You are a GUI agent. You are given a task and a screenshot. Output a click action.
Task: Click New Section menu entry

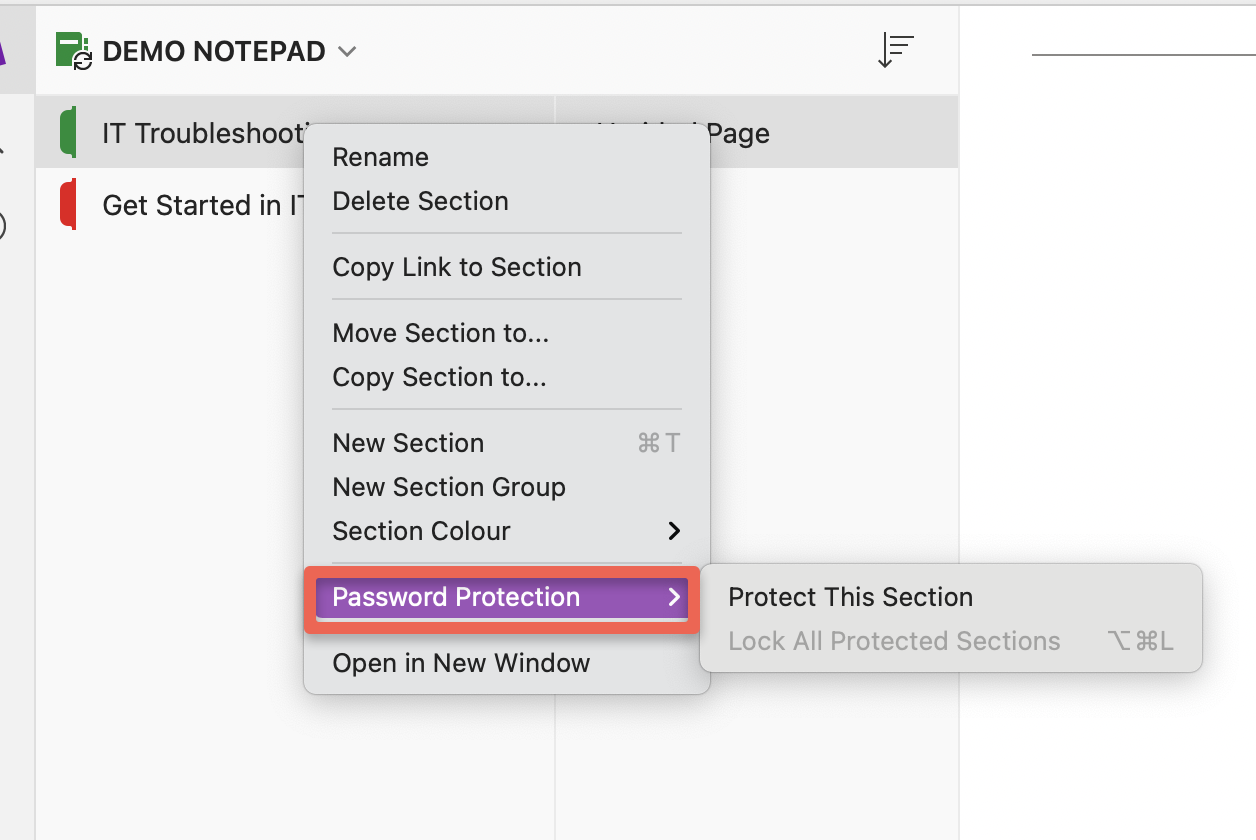point(408,443)
